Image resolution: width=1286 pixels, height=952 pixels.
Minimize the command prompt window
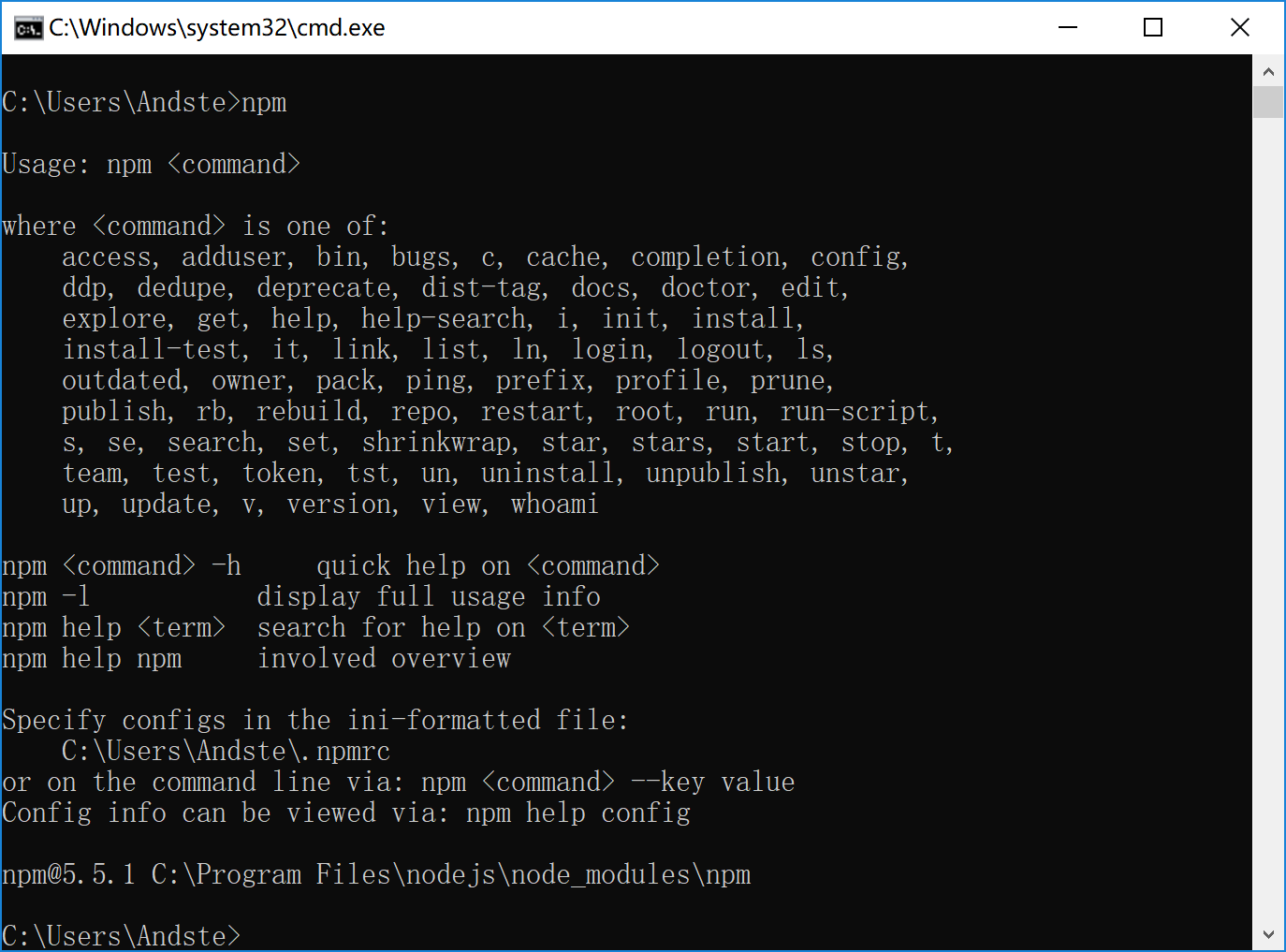pos(1068,27)
